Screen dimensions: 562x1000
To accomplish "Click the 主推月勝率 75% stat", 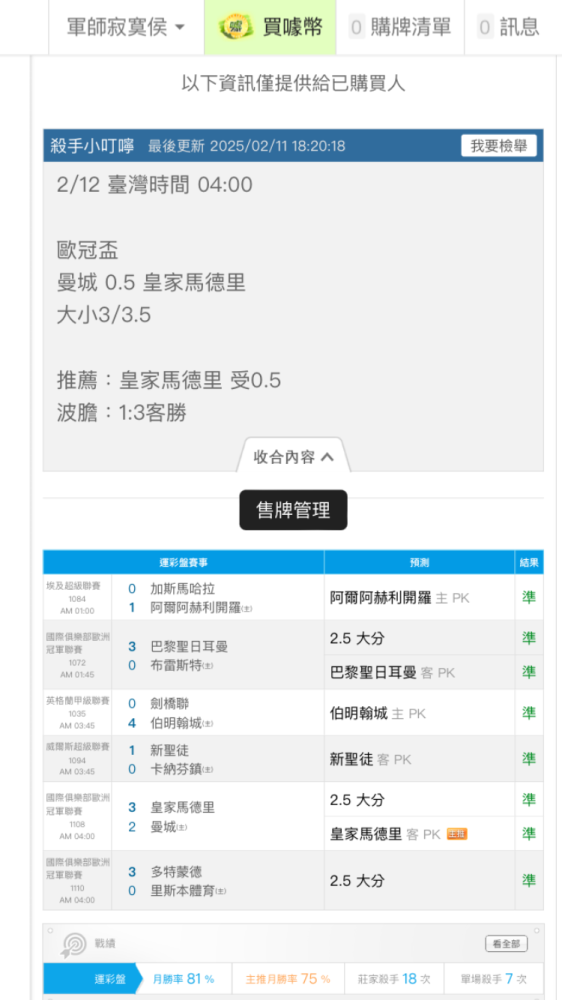I will tap(288, 978).
